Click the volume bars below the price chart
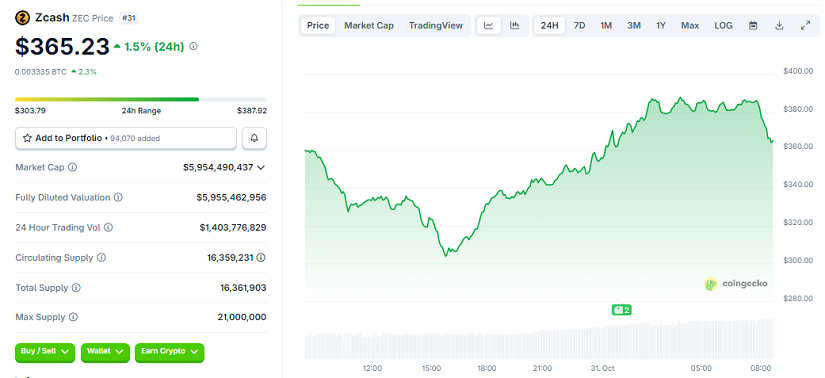This screenshot has height=378, width=825. pyautogui.click(x=539, y=340)
